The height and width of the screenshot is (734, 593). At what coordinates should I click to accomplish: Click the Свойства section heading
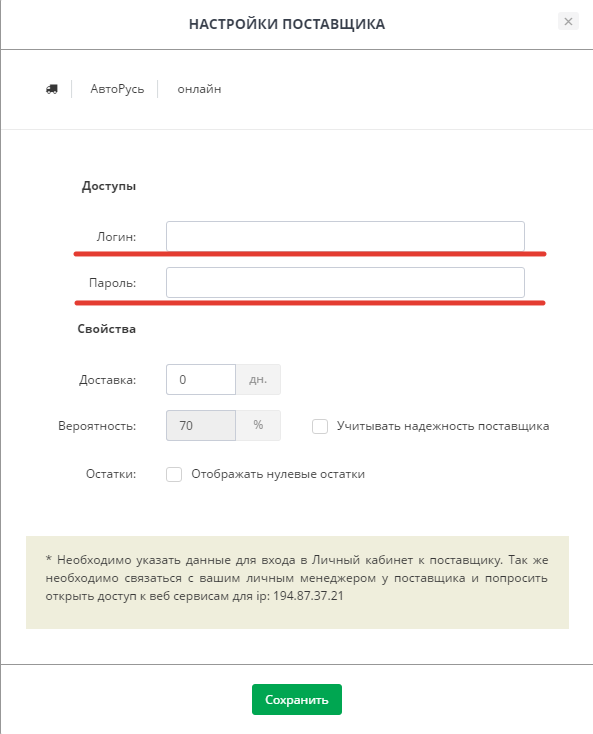107,329
